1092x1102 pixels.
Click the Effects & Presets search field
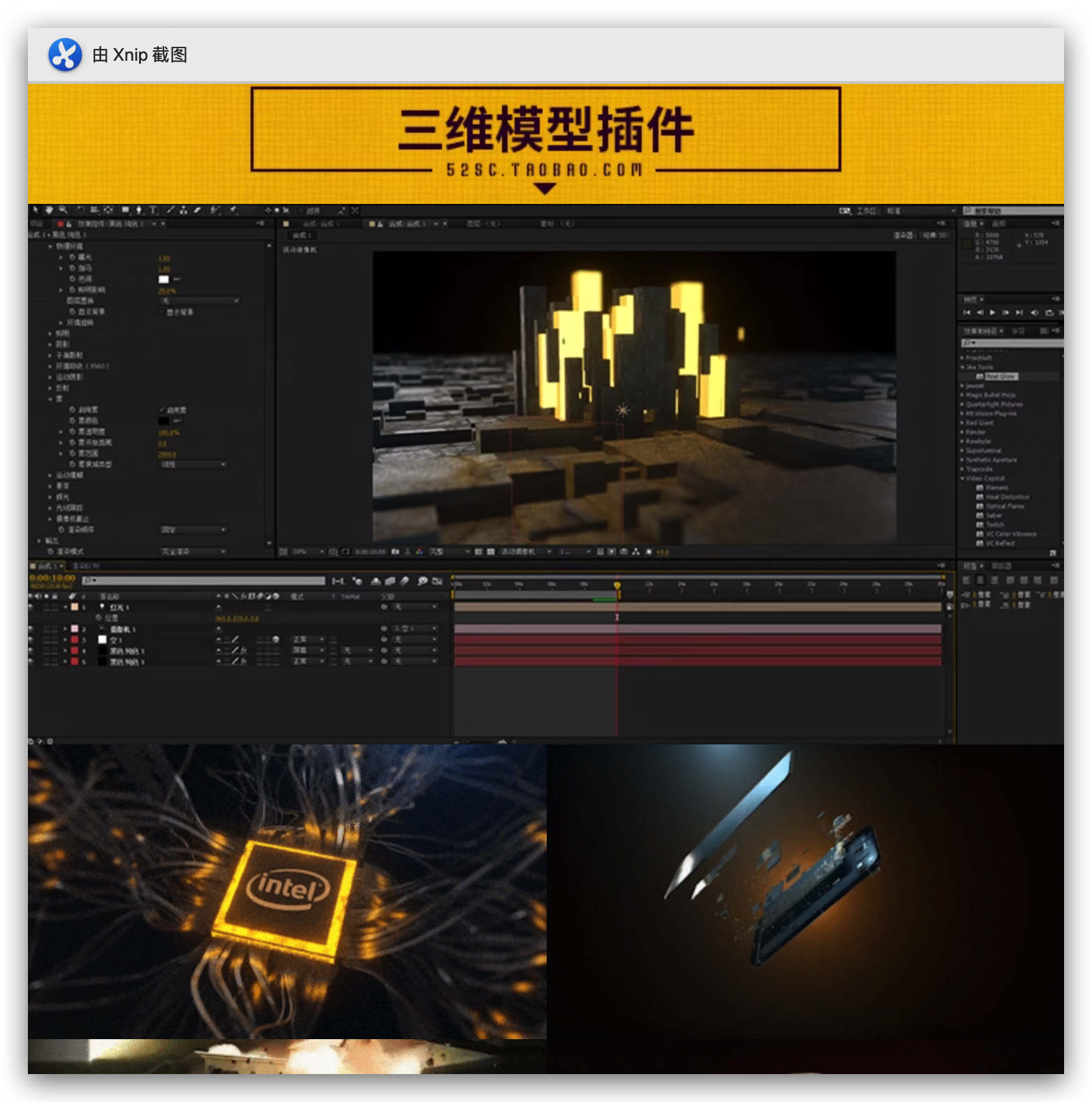(x=1012, y=343)
